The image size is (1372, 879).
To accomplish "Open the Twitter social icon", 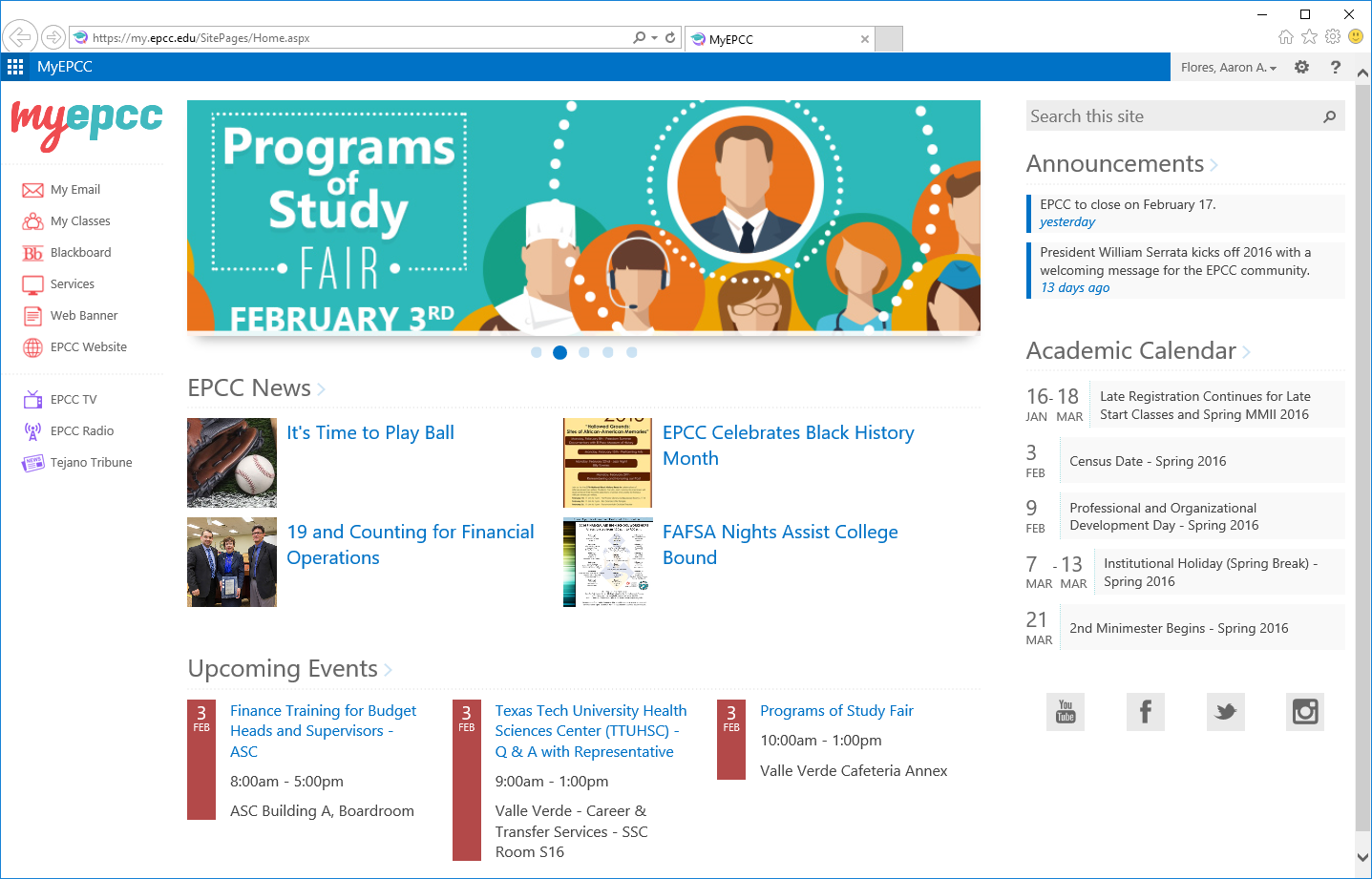I will pos(1226,712).
